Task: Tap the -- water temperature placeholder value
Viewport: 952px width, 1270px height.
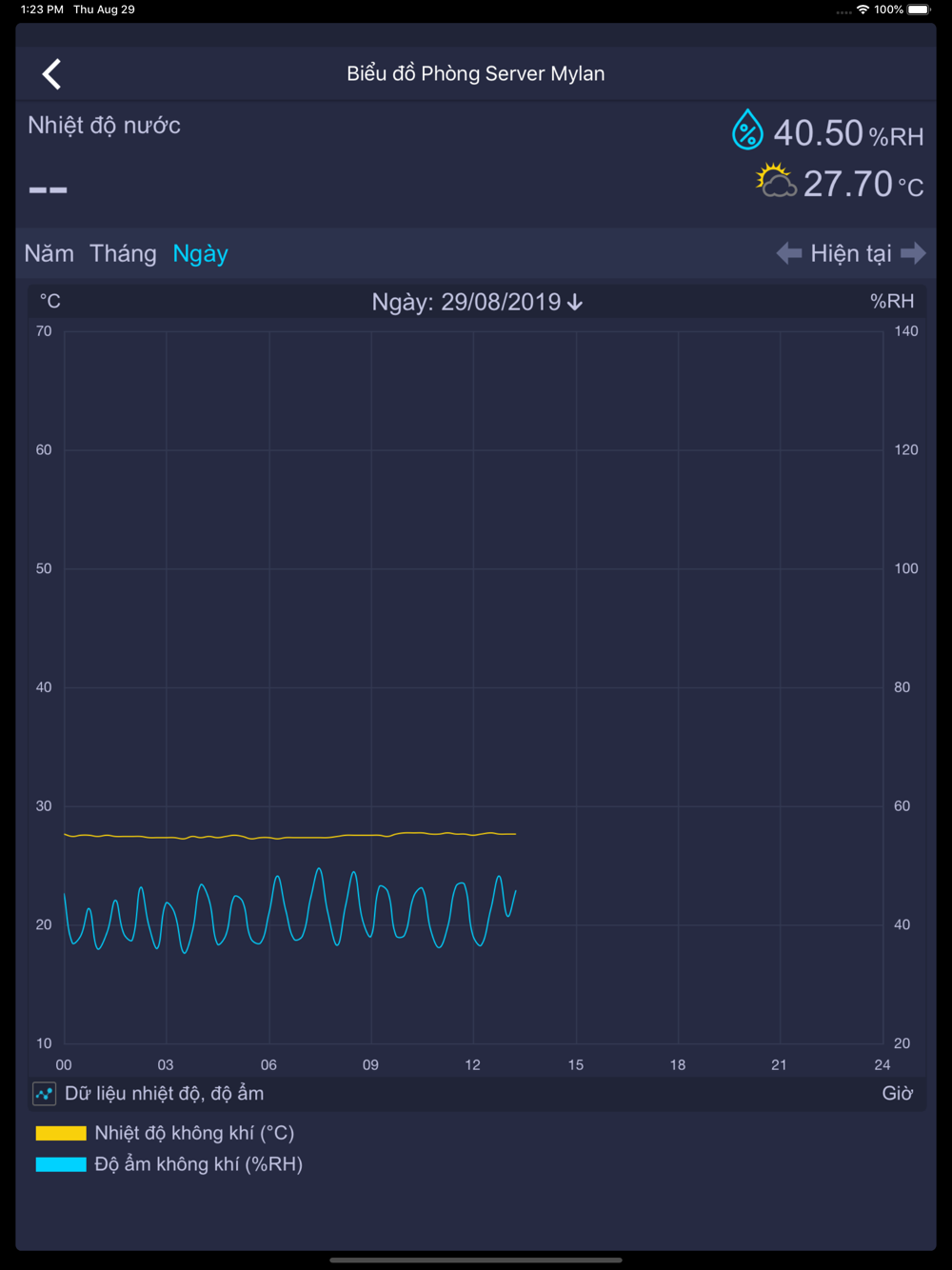Action: (x=48, y=189)
